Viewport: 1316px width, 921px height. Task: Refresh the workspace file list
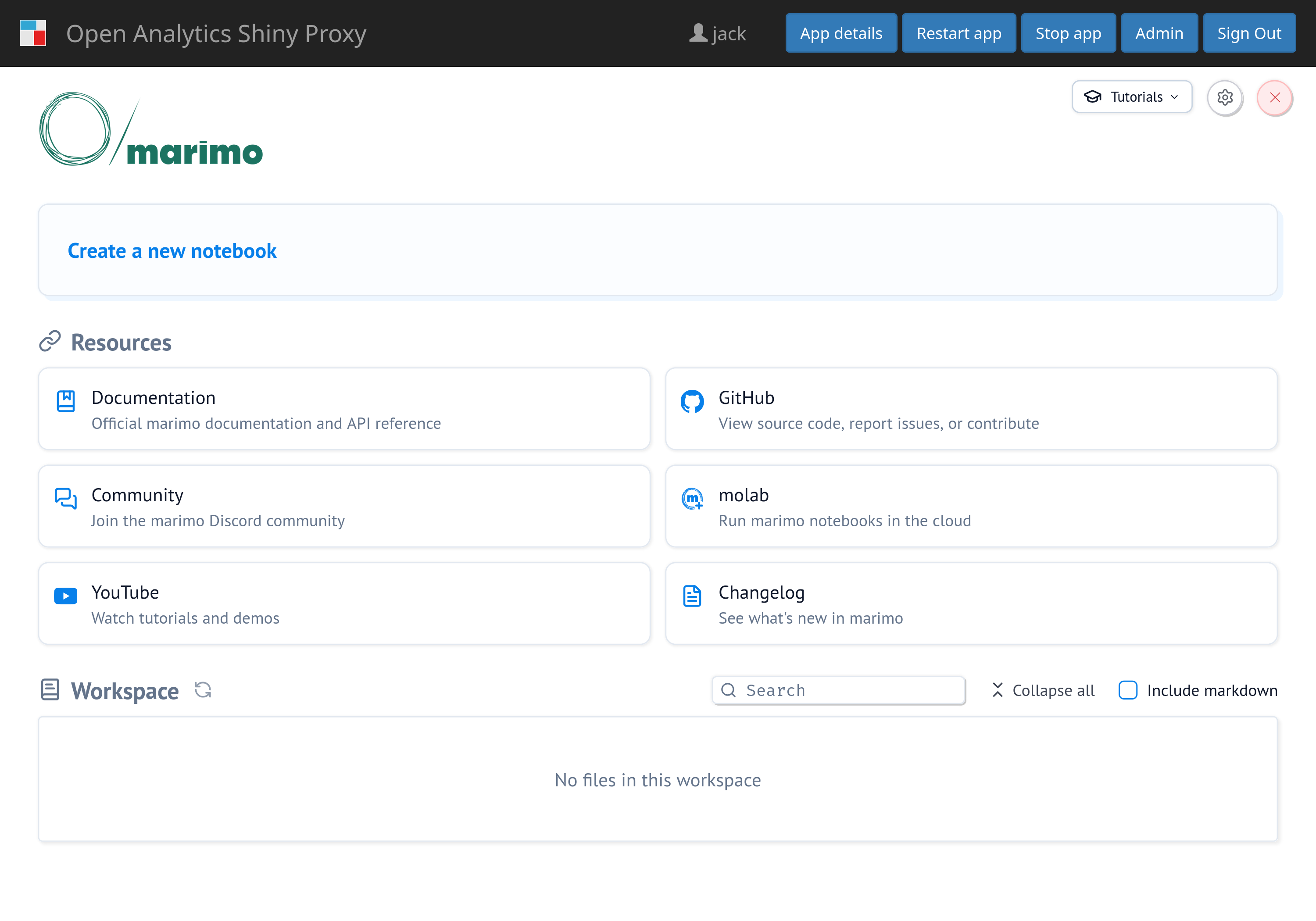pos(203,690)
